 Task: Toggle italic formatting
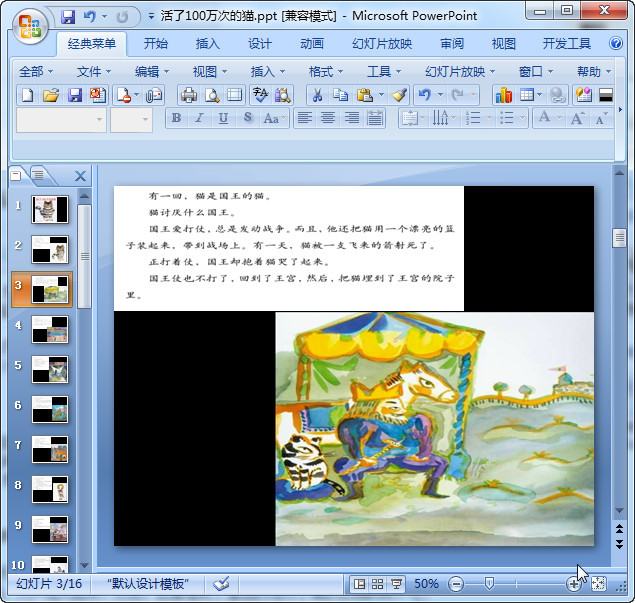tap(199, 118)
